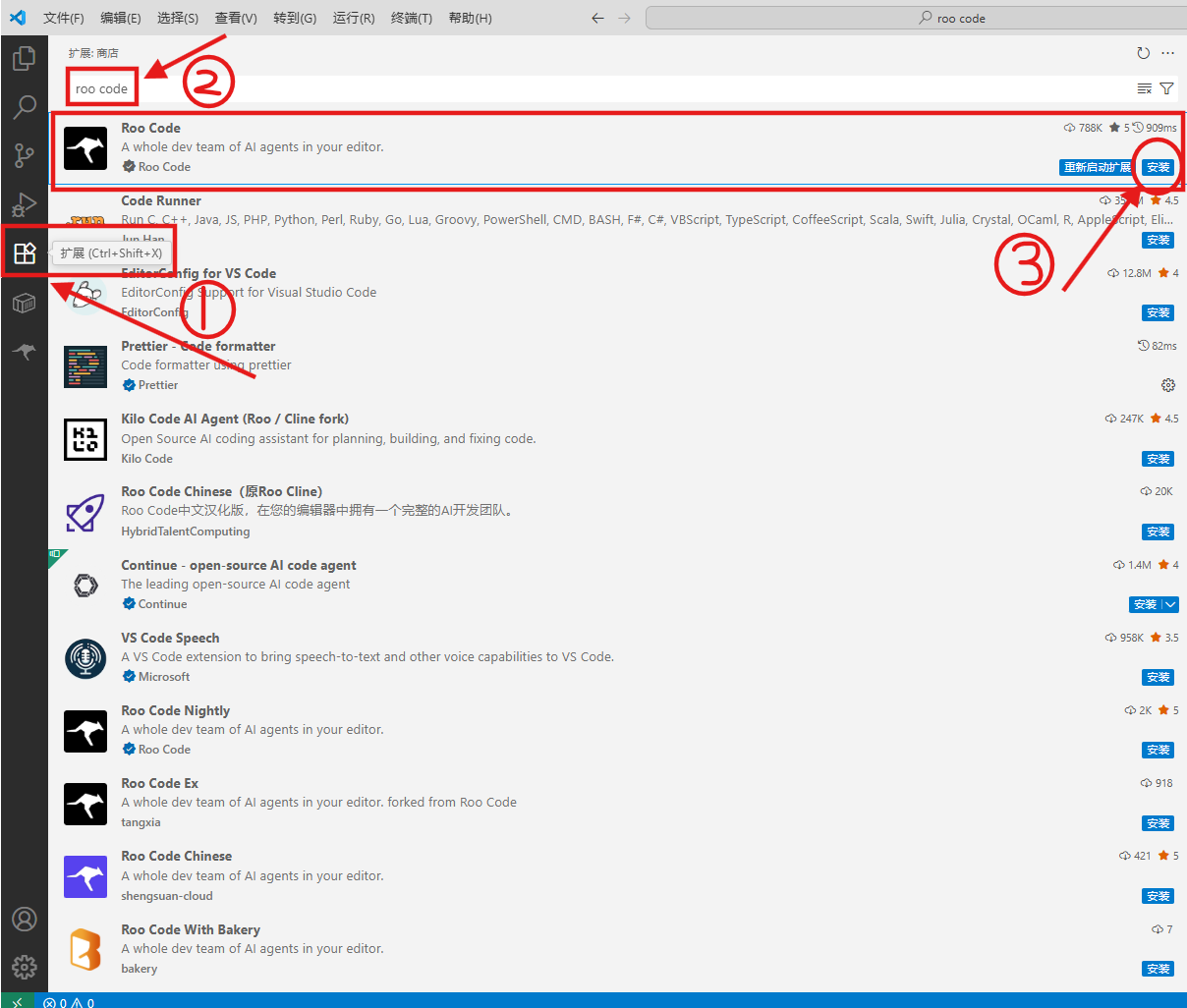This screenshot has height=1008, width=1187.
Task: Install the EditorConfig for VS Code extension
Action: tap(1159, 312)
